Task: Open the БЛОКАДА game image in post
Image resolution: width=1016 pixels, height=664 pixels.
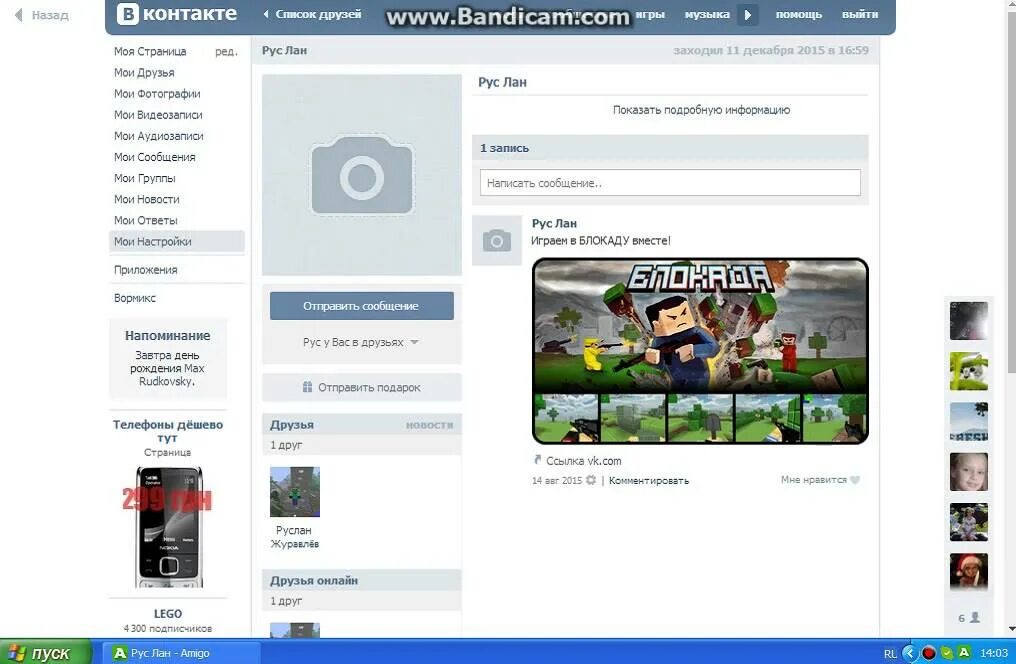Action: (x=700, y=350)
